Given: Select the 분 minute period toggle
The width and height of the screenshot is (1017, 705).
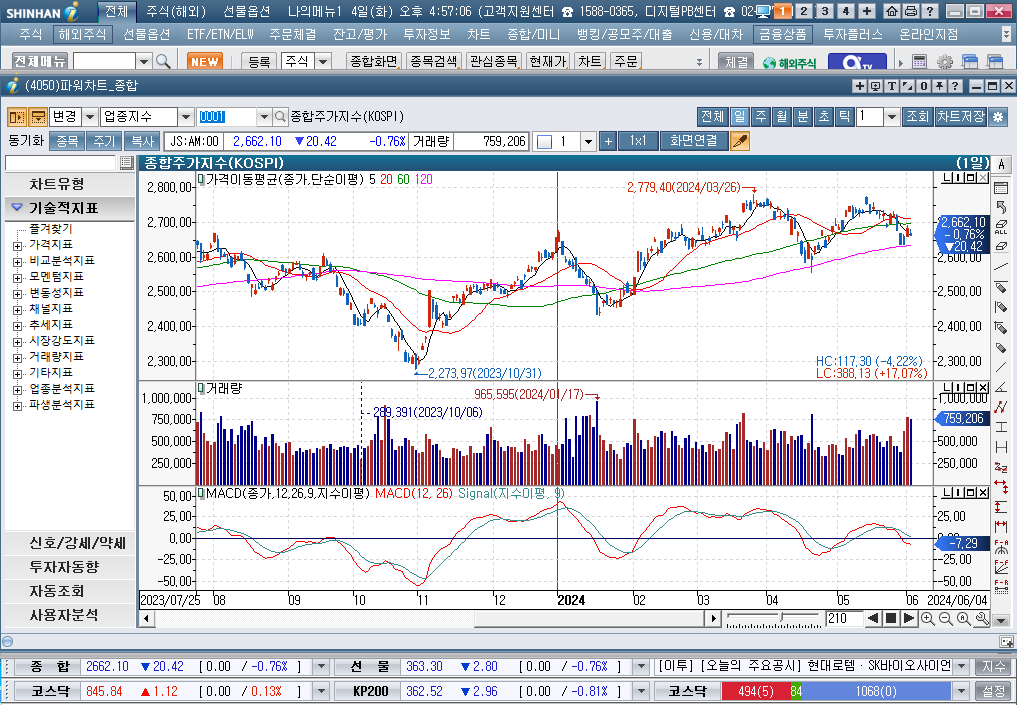Looking at the screenshot, I should tap(802, 117).
